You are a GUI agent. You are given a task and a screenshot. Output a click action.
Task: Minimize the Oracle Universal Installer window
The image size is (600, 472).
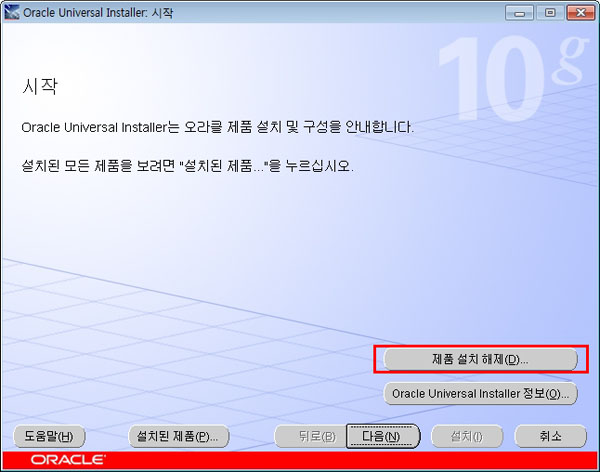coord(519,13)
